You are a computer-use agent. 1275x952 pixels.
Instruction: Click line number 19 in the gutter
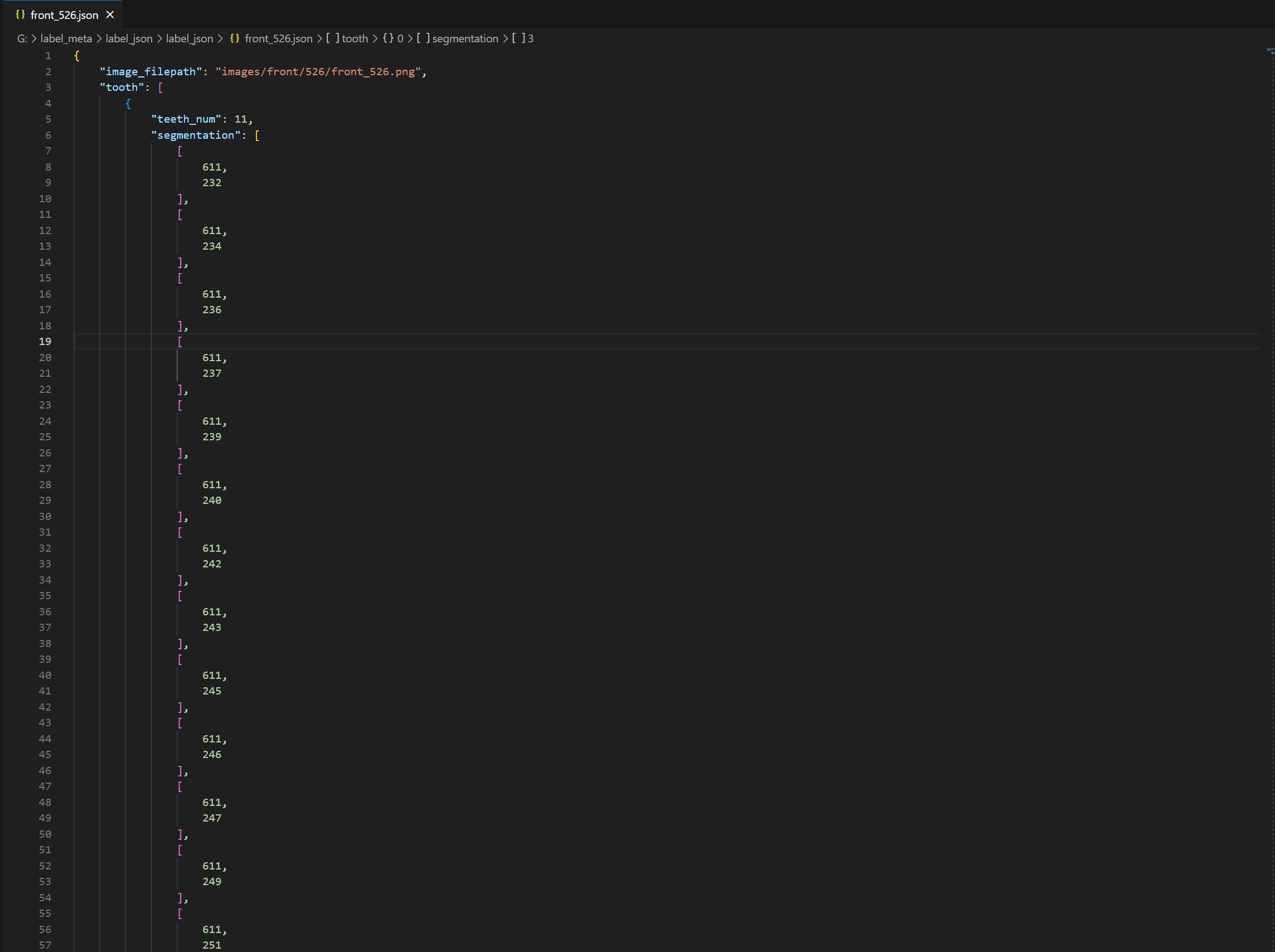(45, 341)
